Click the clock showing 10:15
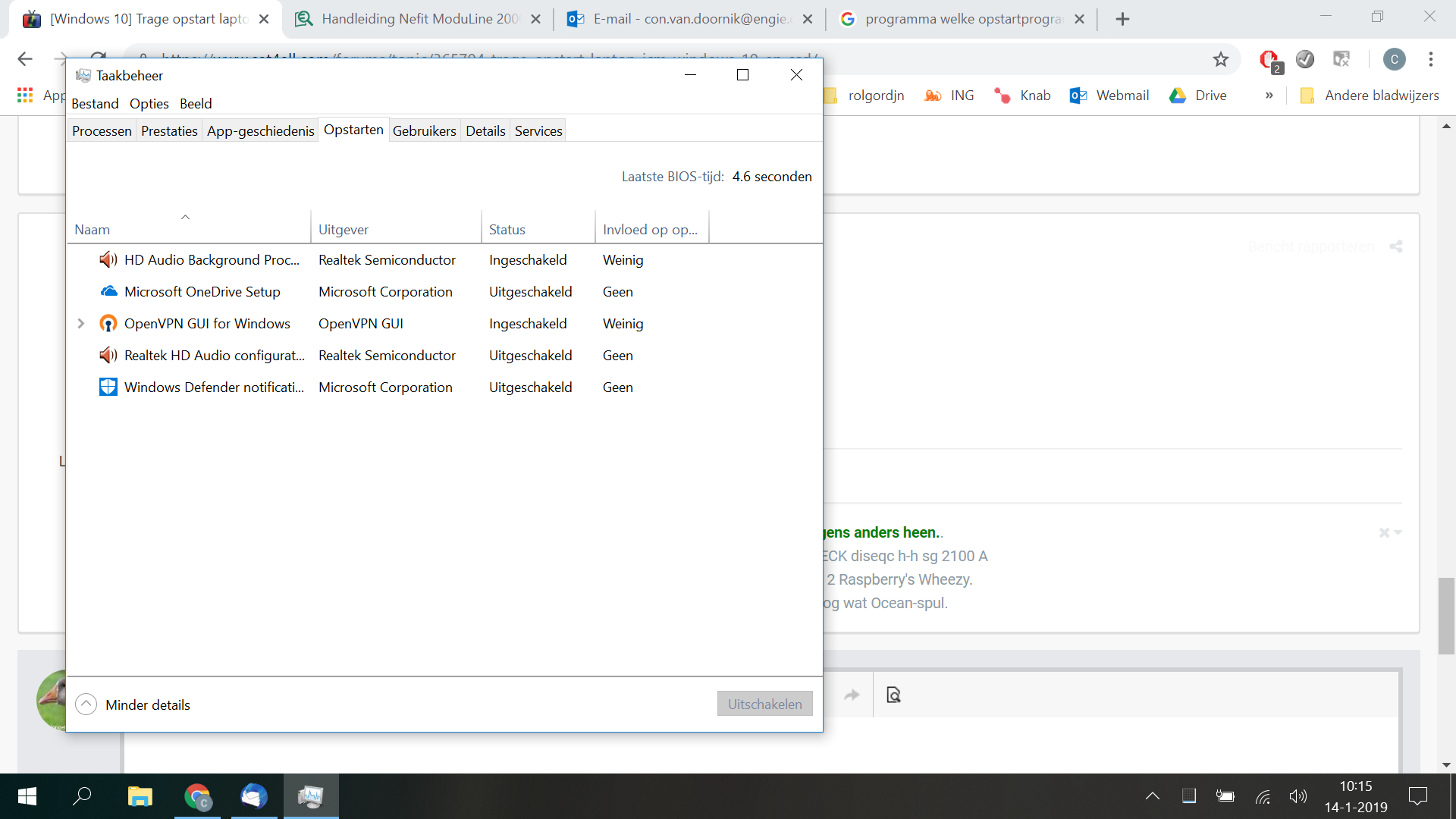 click(1355, 786)
